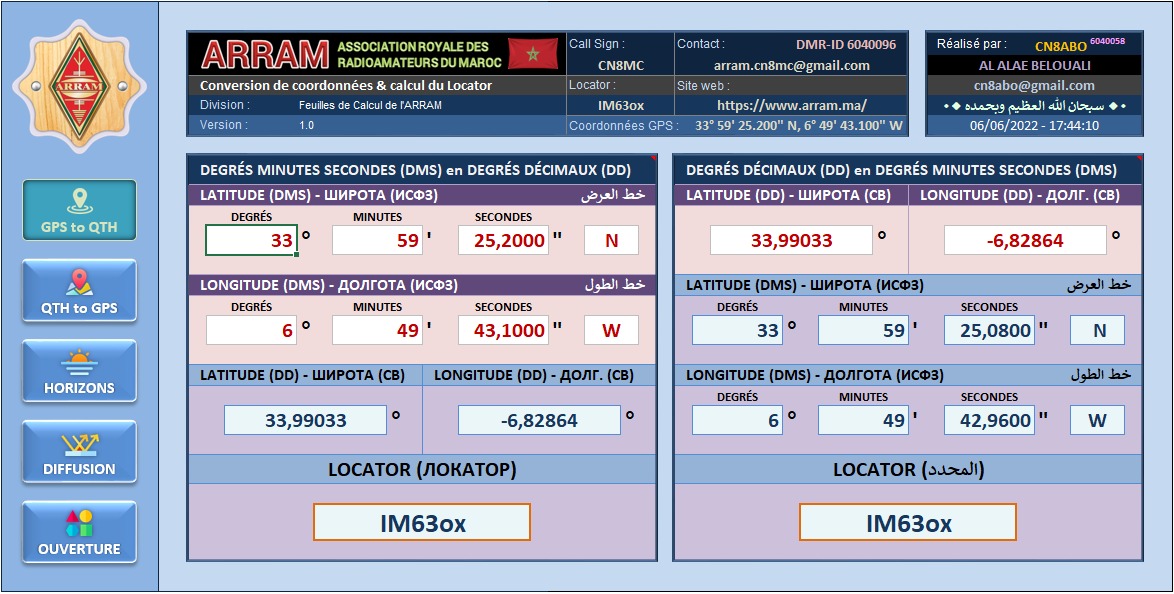The image size is (1174, 594).
Task: Select latitude degrees field in DMS-to-DD panel
Action: click(252, 240)
